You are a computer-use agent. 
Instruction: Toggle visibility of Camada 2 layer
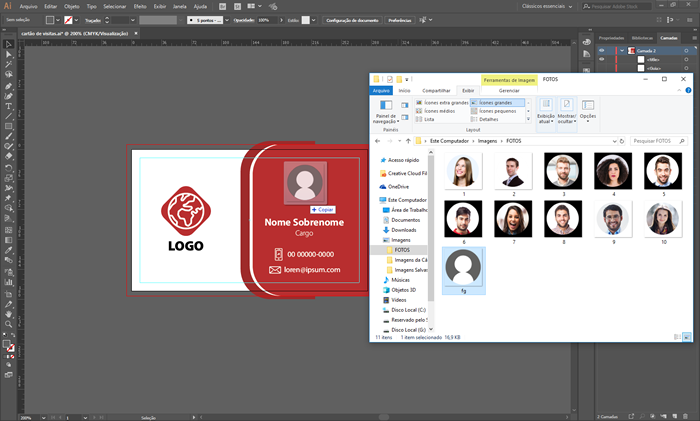pos(602,50)
